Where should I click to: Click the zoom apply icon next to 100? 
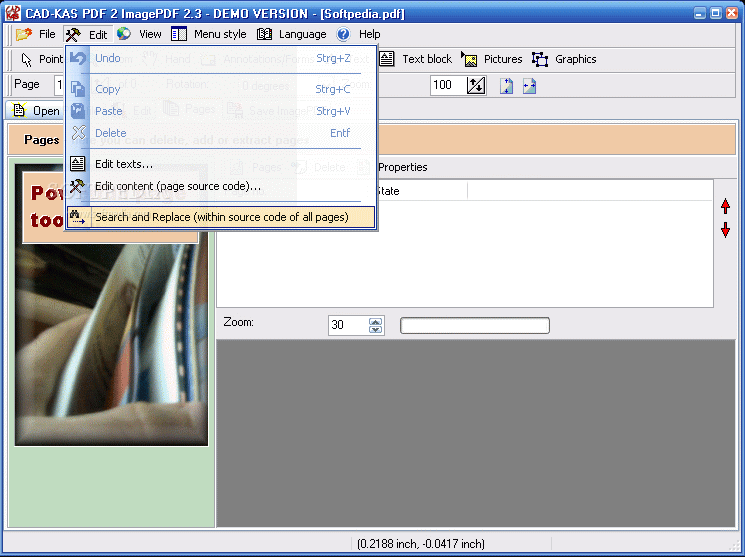[476, 86]
